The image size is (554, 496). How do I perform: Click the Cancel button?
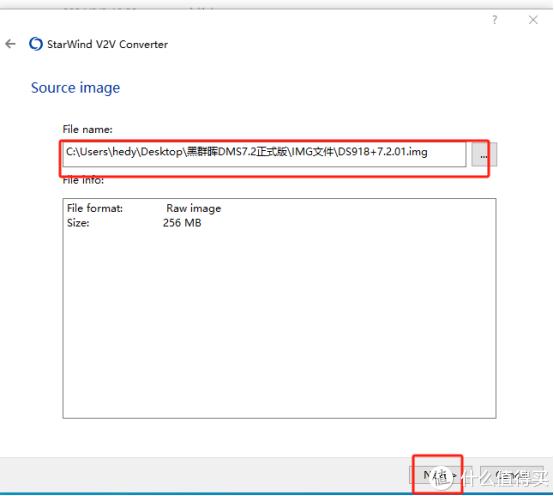point(512,476)
